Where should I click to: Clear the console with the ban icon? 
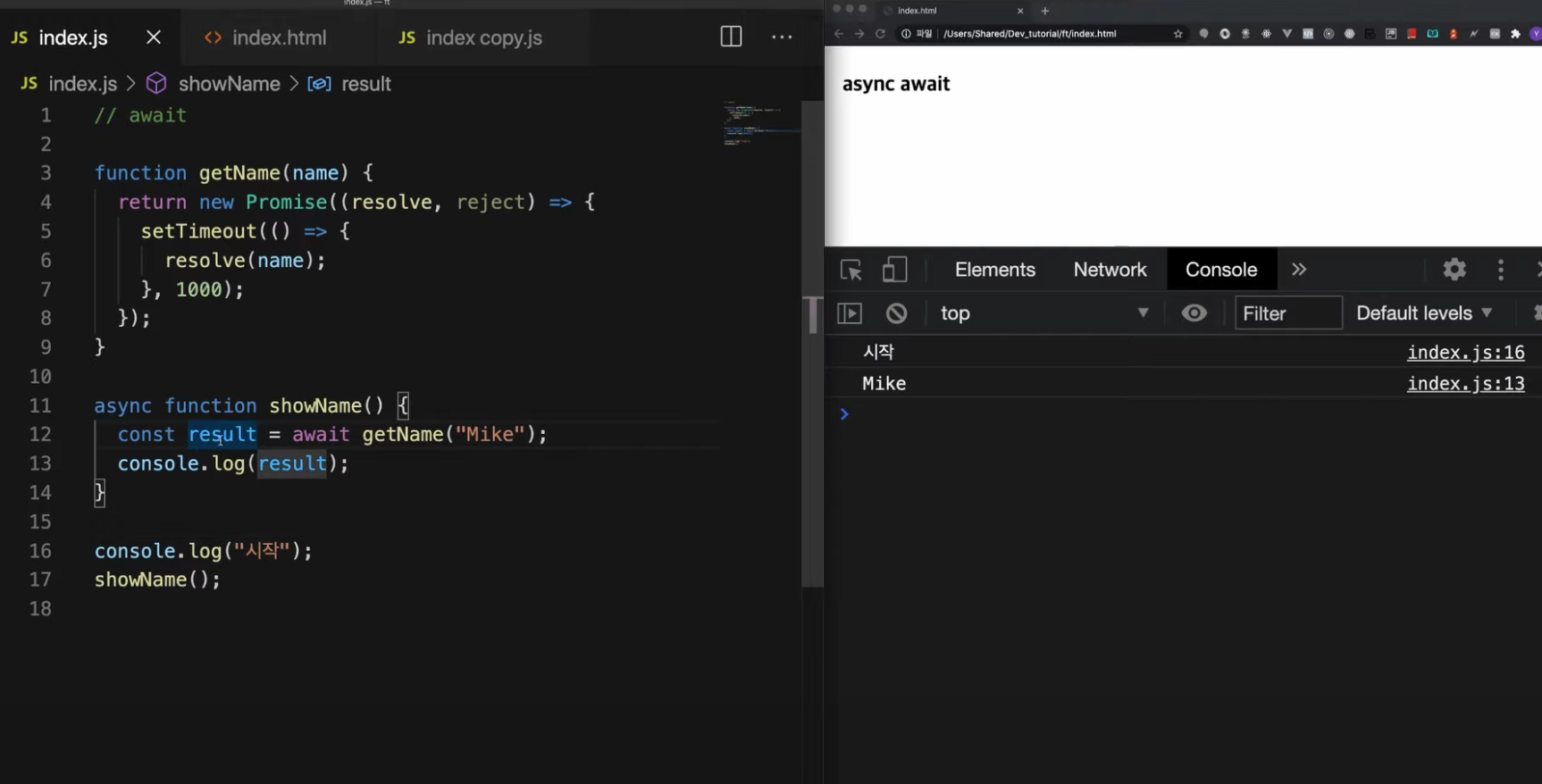(x=896, y=313)
